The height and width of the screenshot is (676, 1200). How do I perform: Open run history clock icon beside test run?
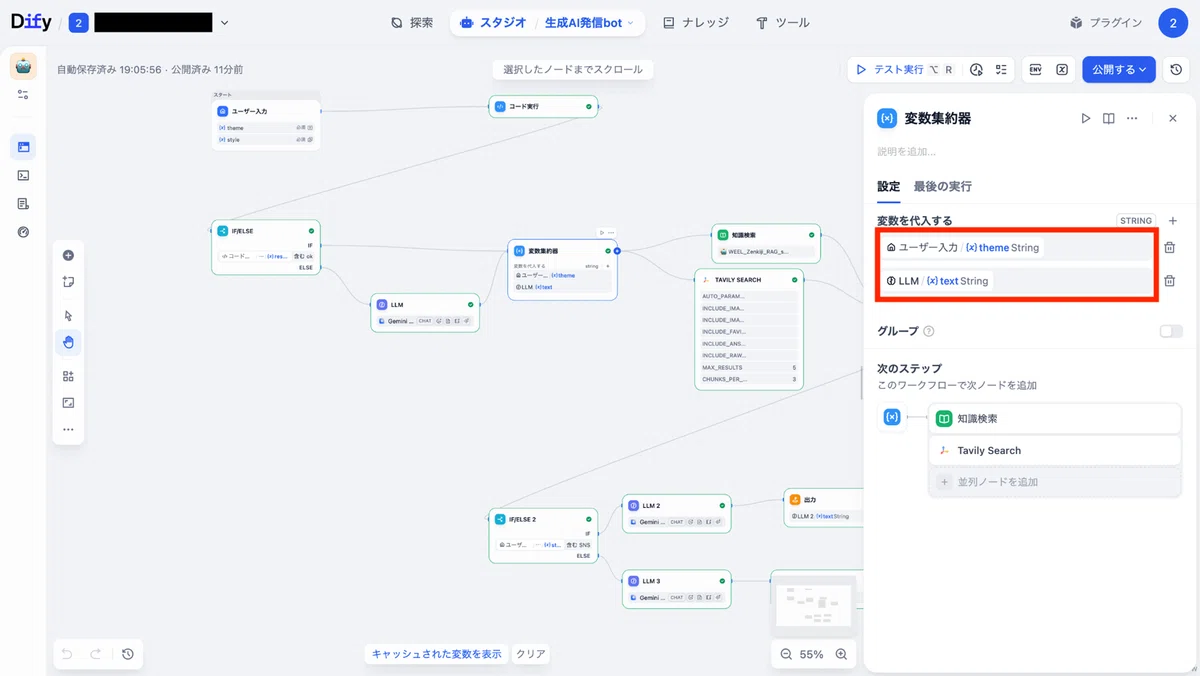(977, 70)
